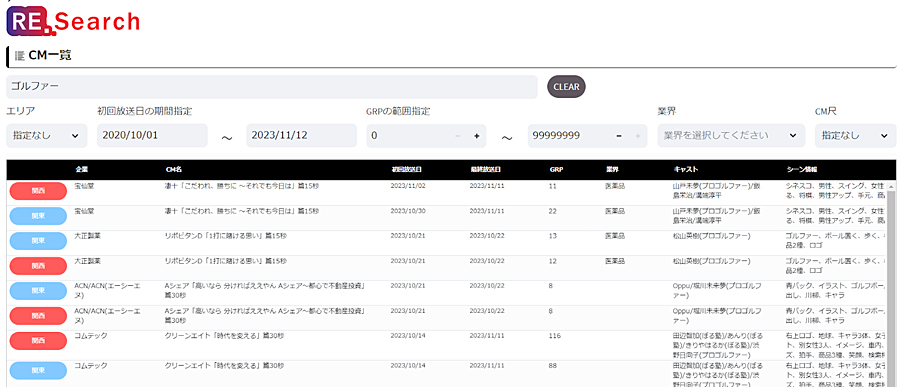Open the エリア dropdown
This screenshot has width=900, height=387.
pos(46,136)
